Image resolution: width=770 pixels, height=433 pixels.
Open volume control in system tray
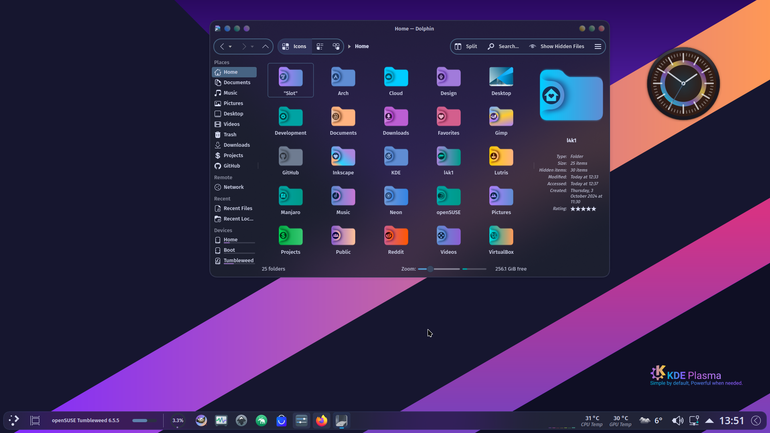[x=677, y=421]
